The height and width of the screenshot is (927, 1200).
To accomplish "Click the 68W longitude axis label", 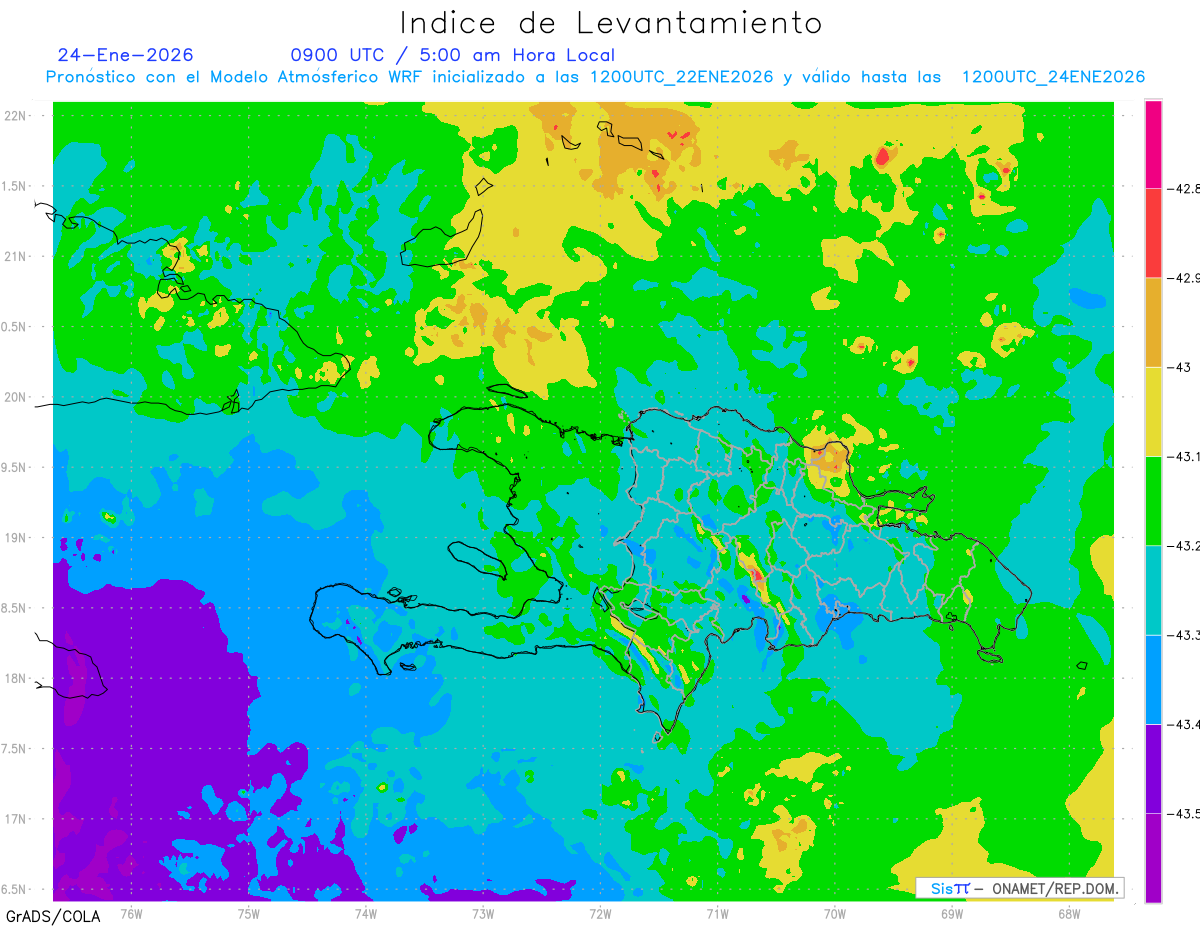I will coord(1069,913).
